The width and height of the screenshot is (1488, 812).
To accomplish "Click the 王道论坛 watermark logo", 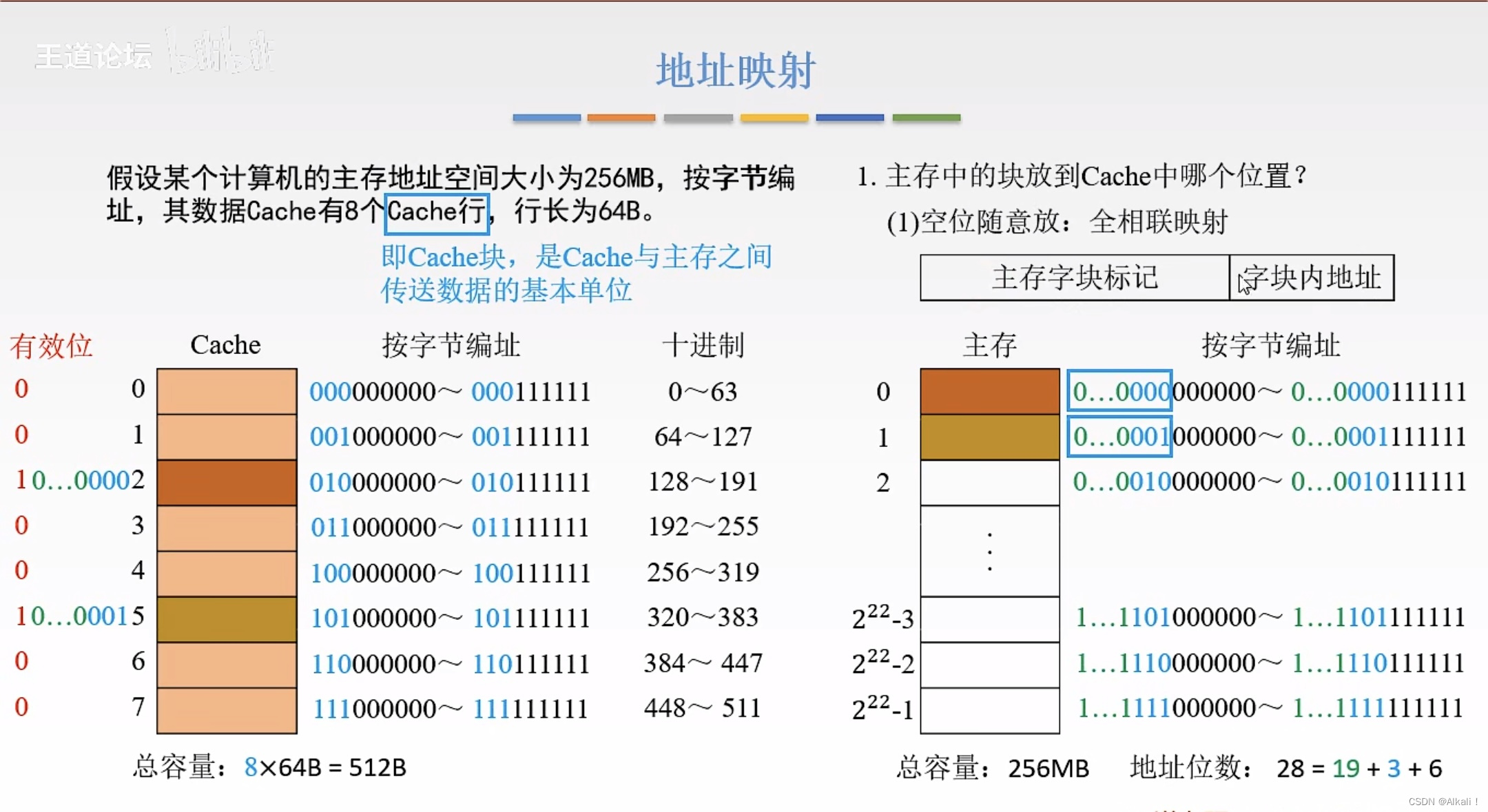I will [93, 56].
